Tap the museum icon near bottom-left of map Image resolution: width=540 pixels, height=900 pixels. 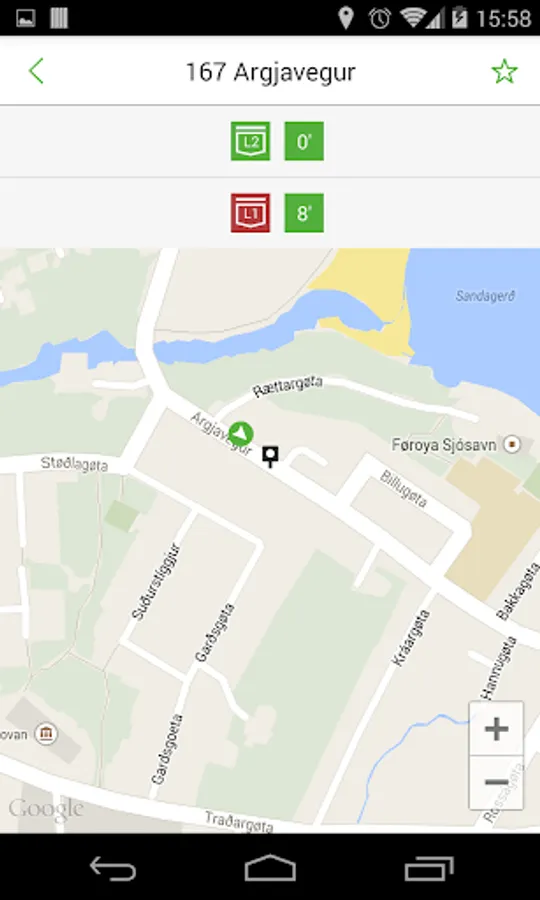[45, 734]
